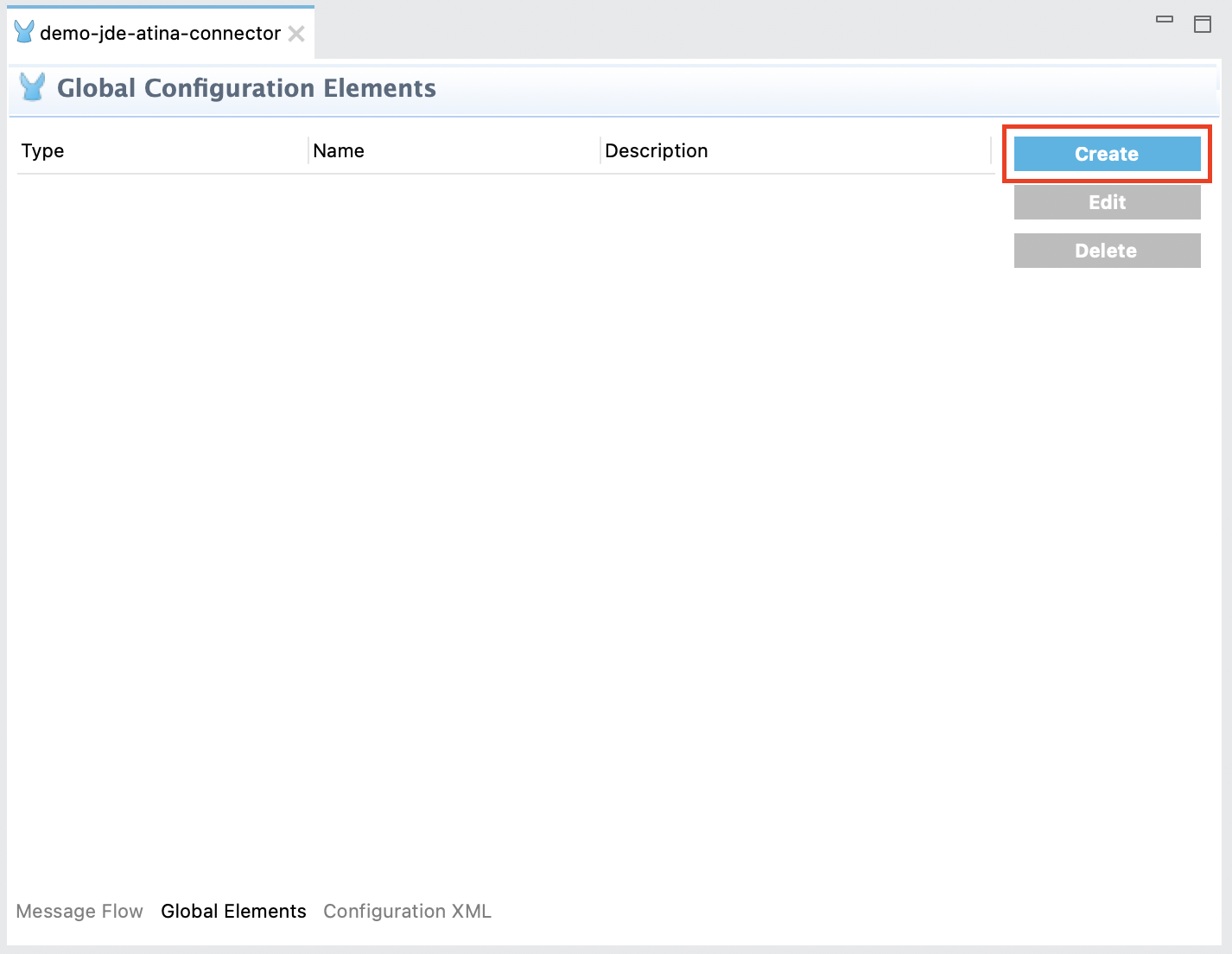This screenshot has width=1232, height=954.
Task: Click the Mule logo beside Global Configuration Elements
Action: (33, 88)
